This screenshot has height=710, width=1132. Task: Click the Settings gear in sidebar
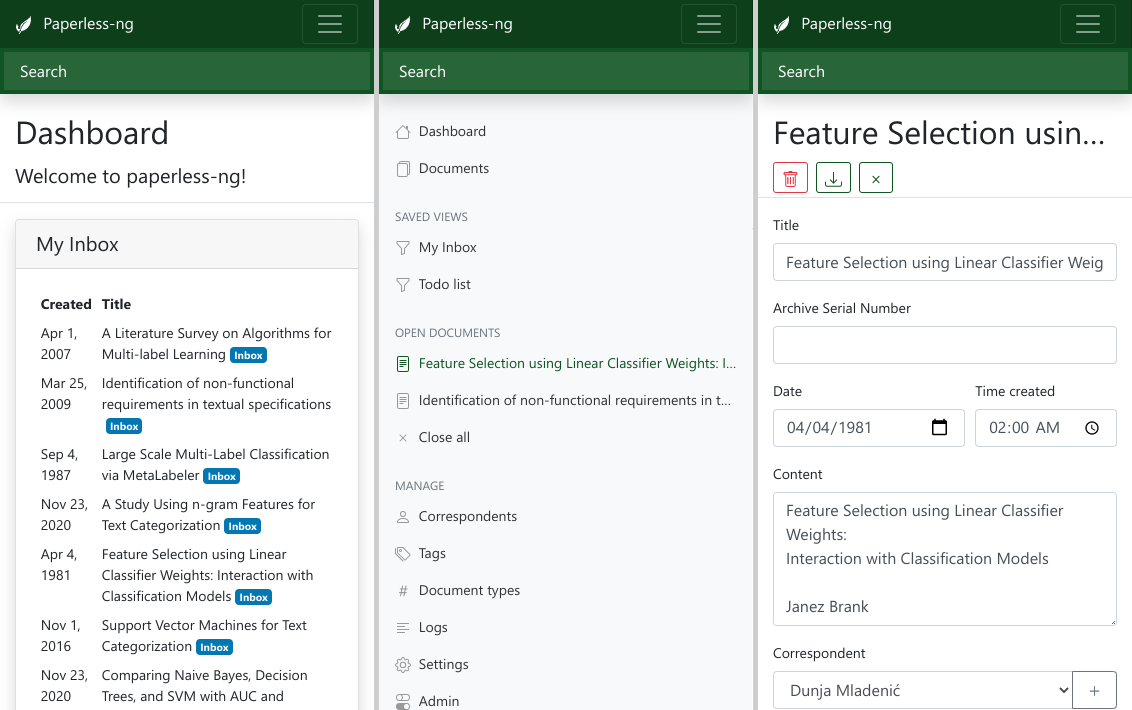[403, 664]
